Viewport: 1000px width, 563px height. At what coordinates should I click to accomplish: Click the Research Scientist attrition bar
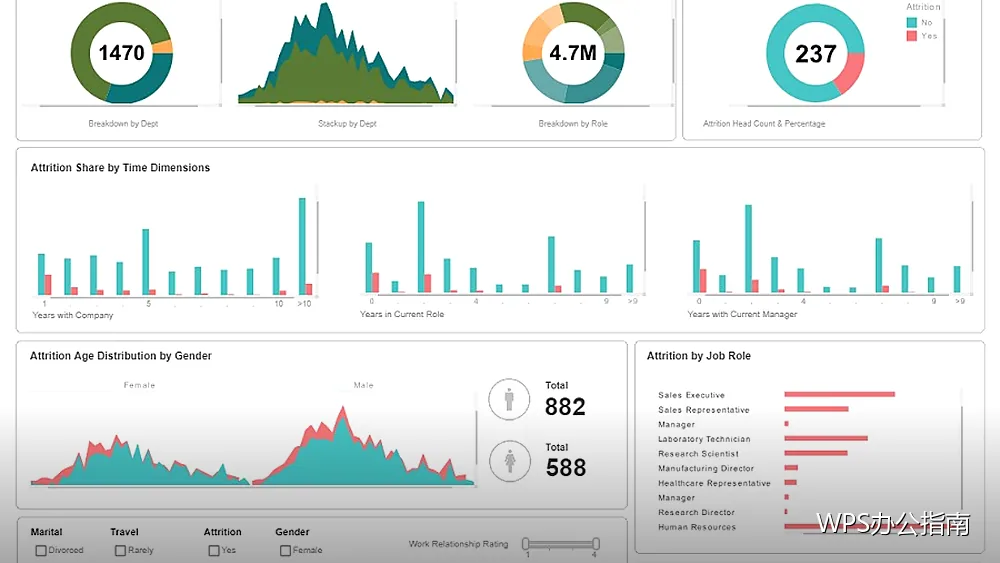pyautogui.click(x=816, y=453)
